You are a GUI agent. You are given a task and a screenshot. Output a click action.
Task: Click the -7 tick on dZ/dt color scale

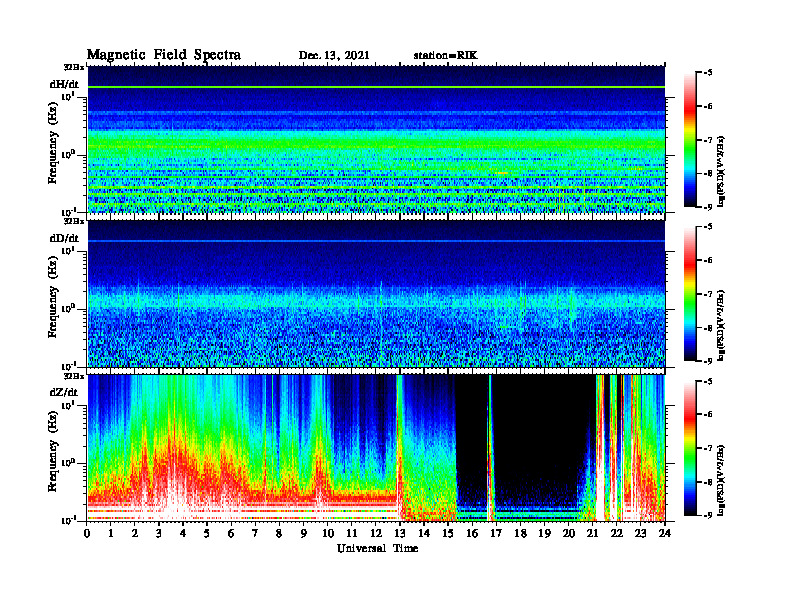click(708, 448)
